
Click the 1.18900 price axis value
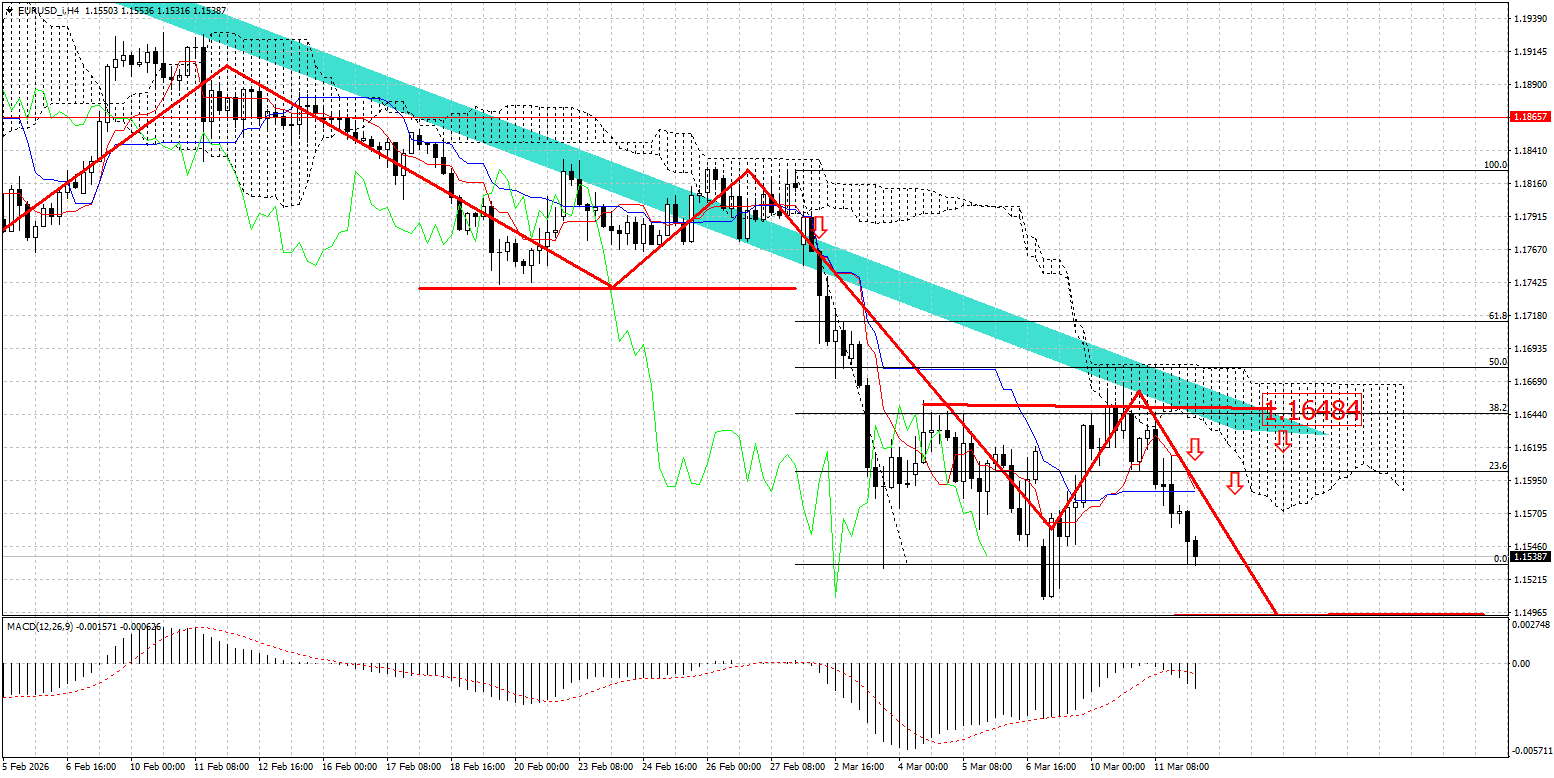[1530, 85]
